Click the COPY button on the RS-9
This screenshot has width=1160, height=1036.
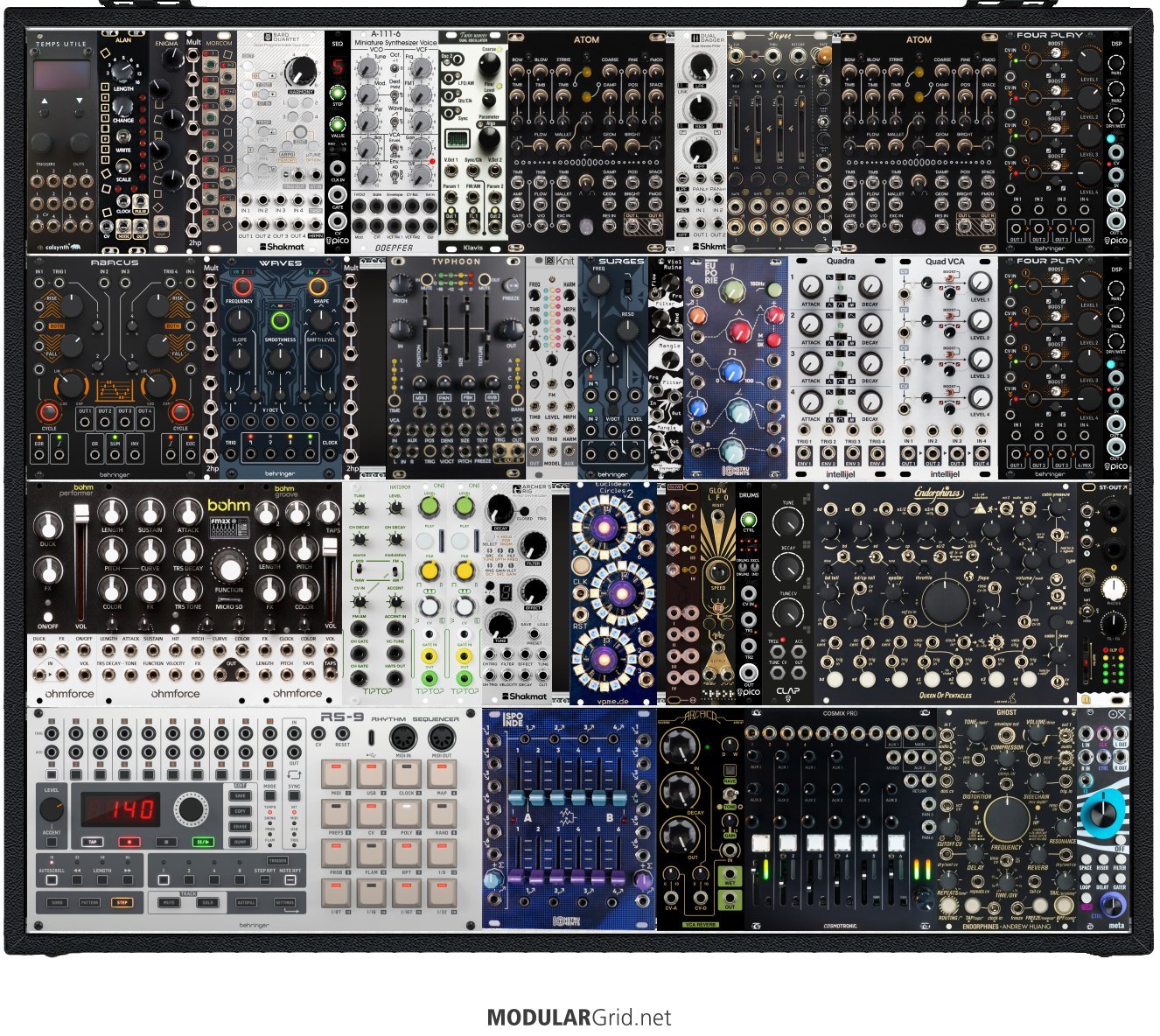[x=241, y=811]
